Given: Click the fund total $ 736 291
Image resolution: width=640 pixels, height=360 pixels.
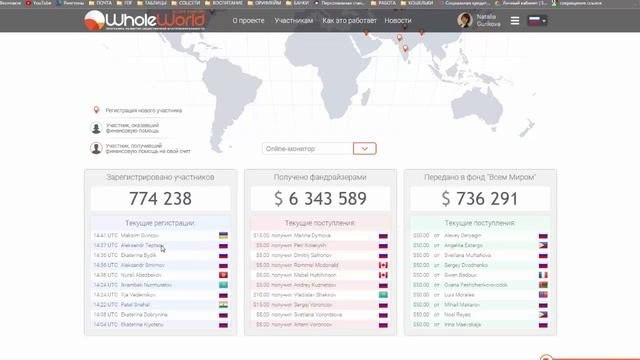Looking at the screenshot, I should (480, 199).
